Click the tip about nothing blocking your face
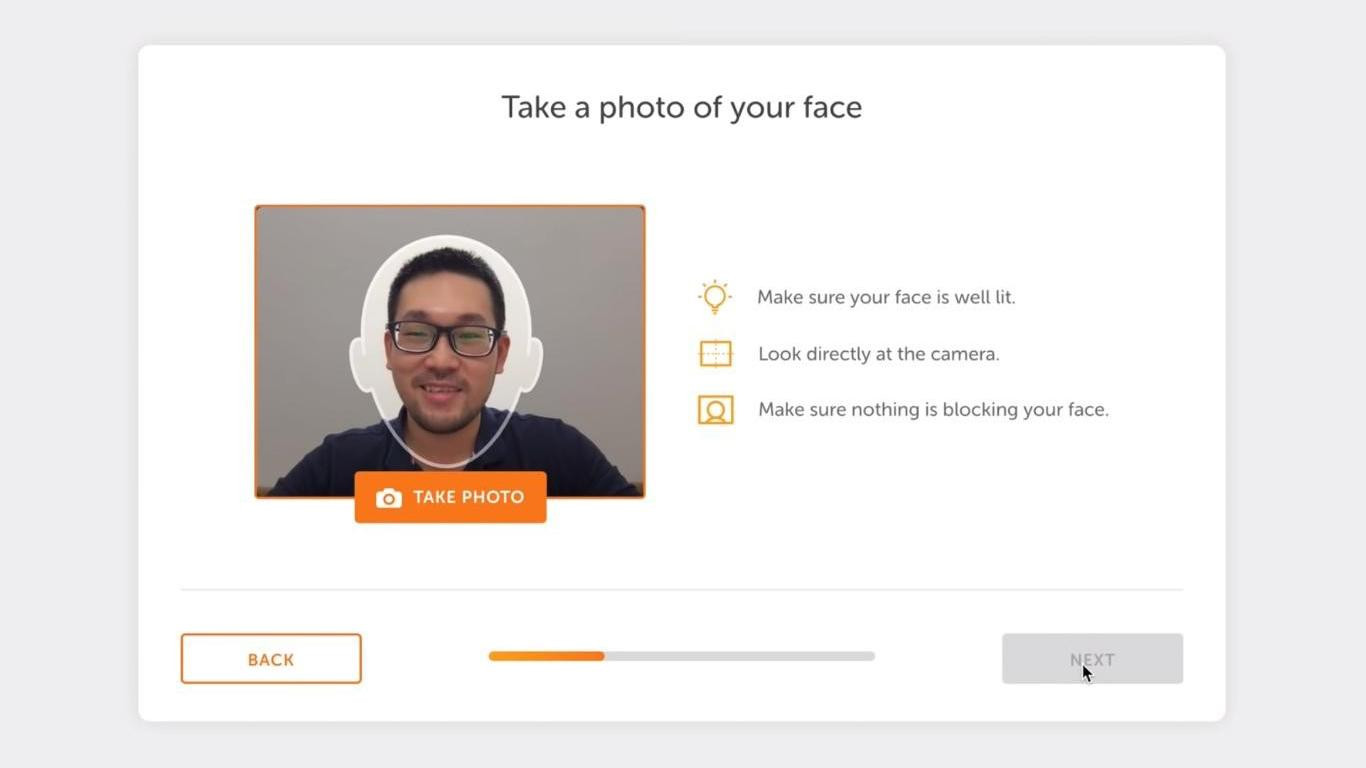The height and width of the screenshot is (768, 1366). (932, 409)
